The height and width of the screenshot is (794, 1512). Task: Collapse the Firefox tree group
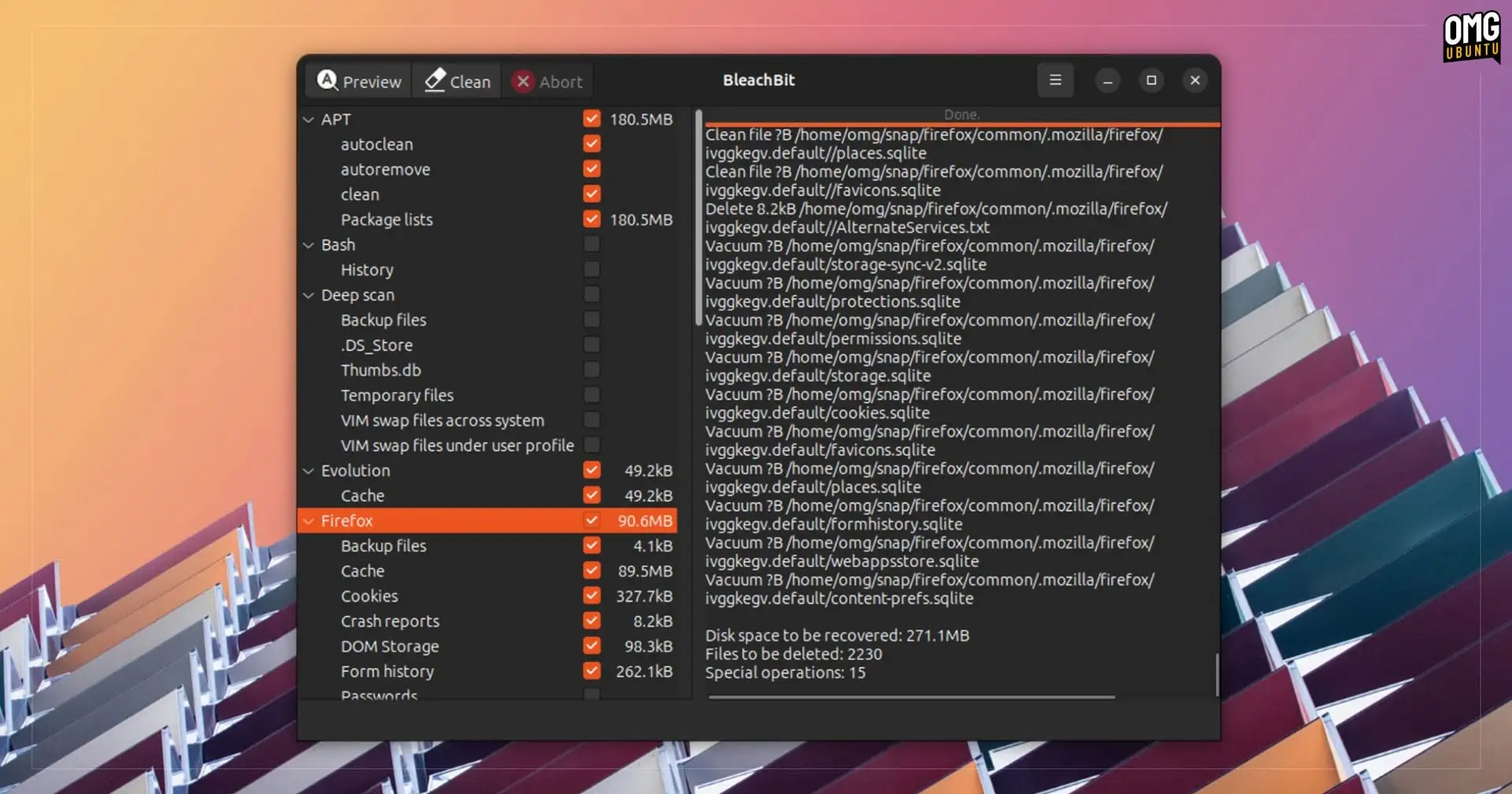click(309, 521)
